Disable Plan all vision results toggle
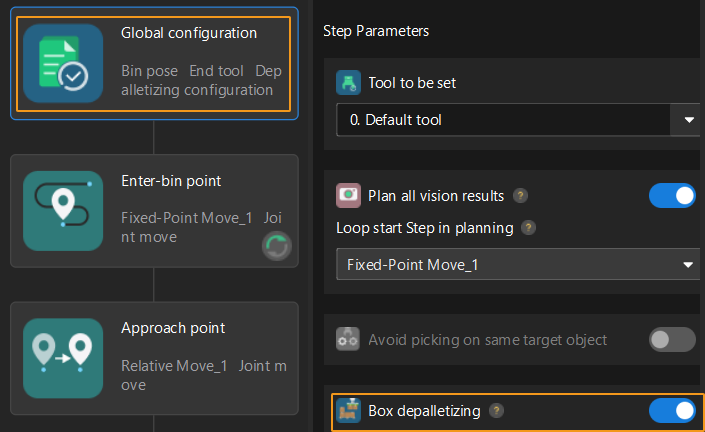The height and width of the screenshot is (432, 705). [672, 195]
